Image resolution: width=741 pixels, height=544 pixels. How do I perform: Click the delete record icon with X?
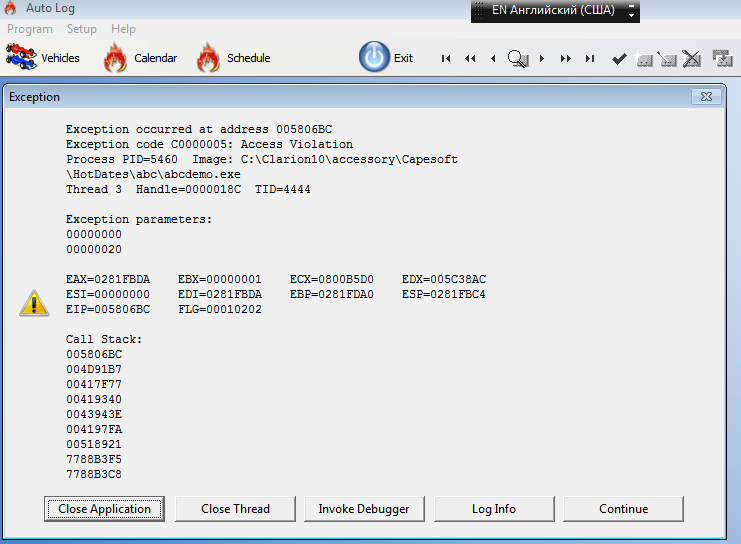pos(691,59)
